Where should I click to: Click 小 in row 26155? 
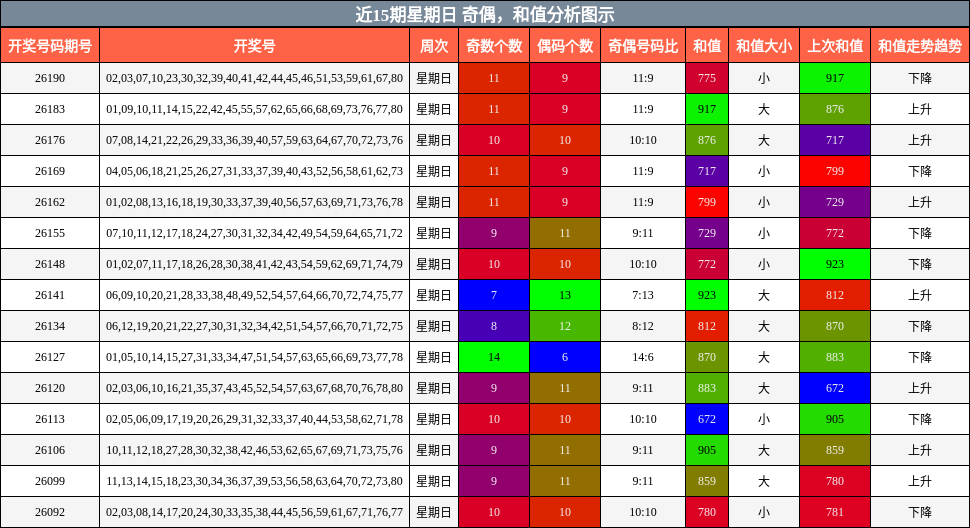click(764, 233)
